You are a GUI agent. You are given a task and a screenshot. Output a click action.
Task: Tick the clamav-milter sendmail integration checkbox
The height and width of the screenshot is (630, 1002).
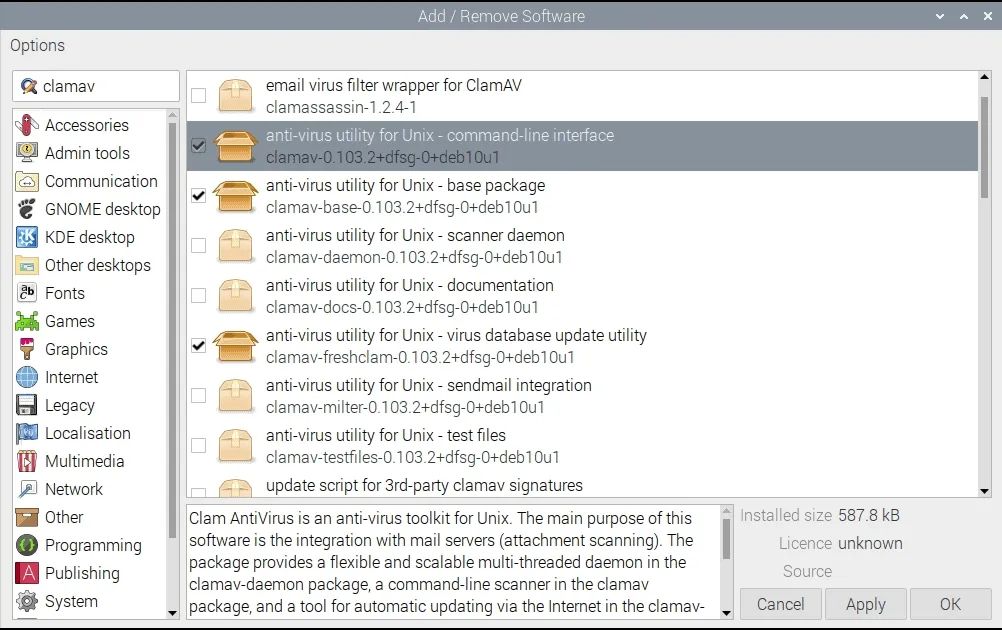coord(199,396)
